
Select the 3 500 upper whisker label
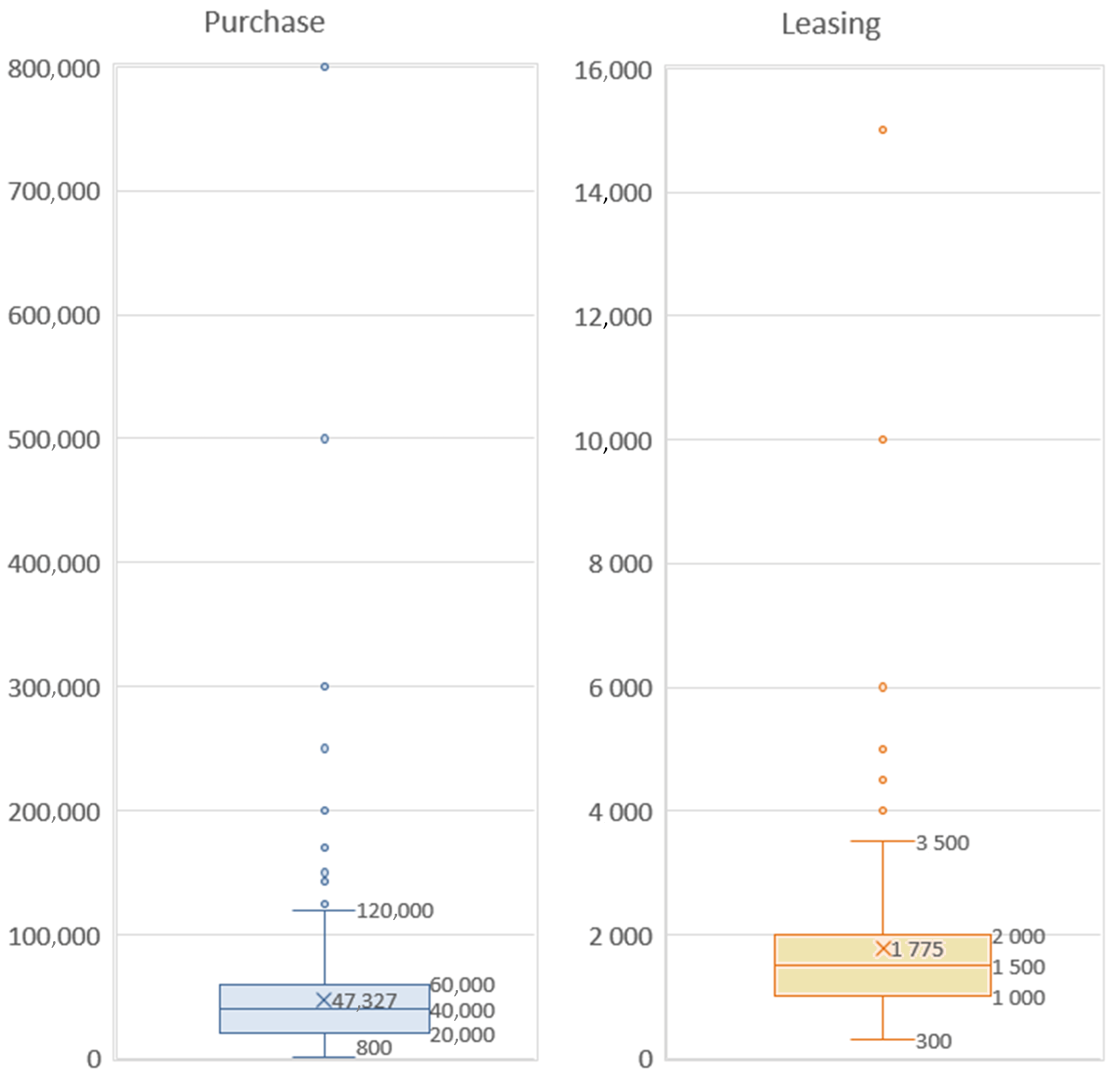[942, 843]
